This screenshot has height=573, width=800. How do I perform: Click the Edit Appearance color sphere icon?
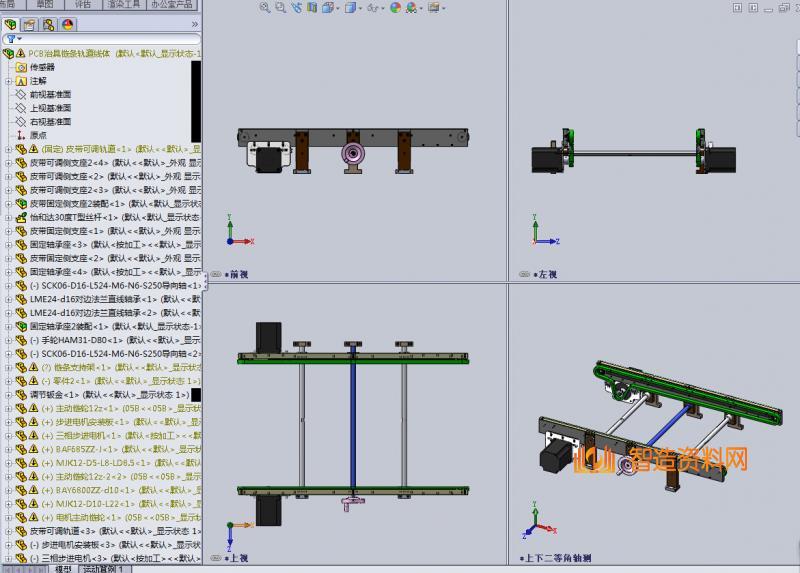pyautogui.click(x=395, y=8)
